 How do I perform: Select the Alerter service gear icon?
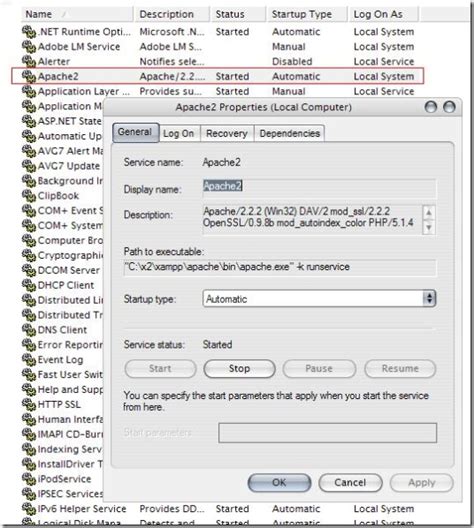click(x=29, y=62)
